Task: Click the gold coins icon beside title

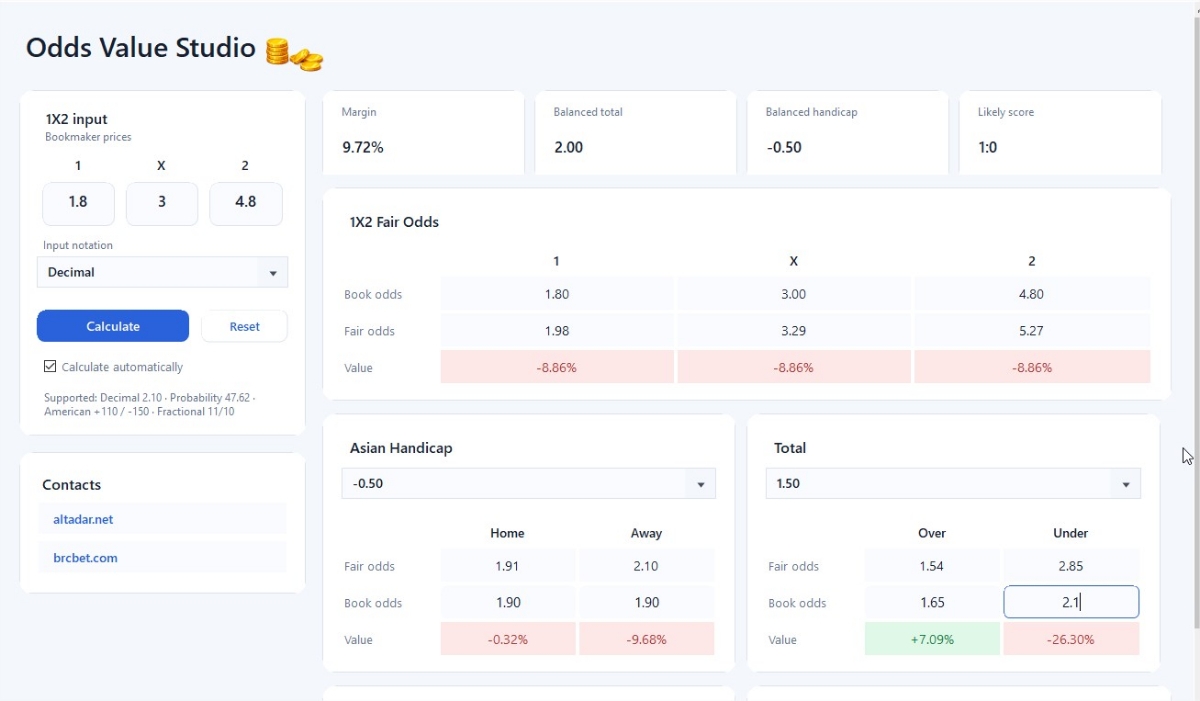Action: pos(294,53)
